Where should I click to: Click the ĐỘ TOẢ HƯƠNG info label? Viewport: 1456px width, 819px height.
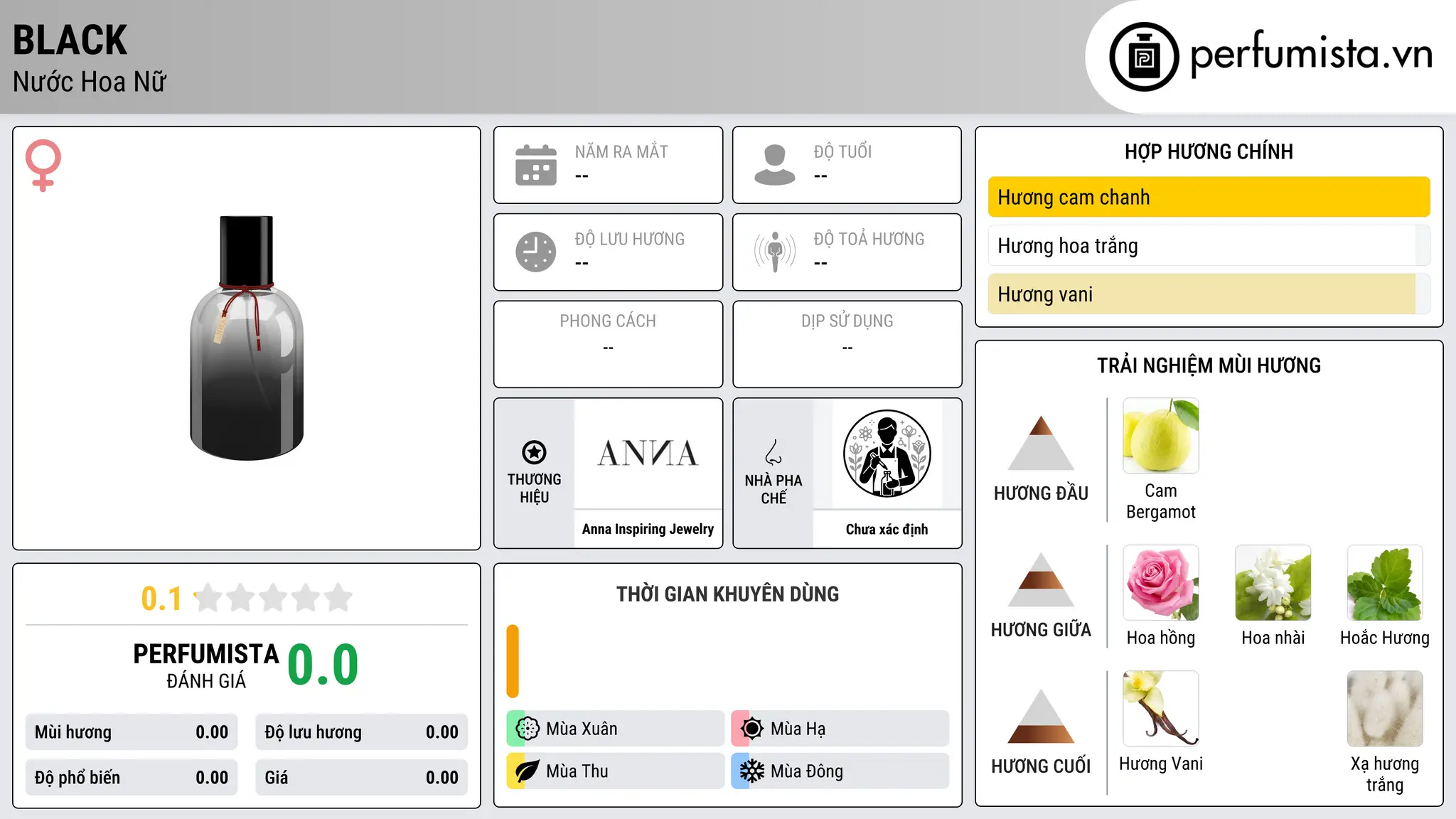[869, 240]
